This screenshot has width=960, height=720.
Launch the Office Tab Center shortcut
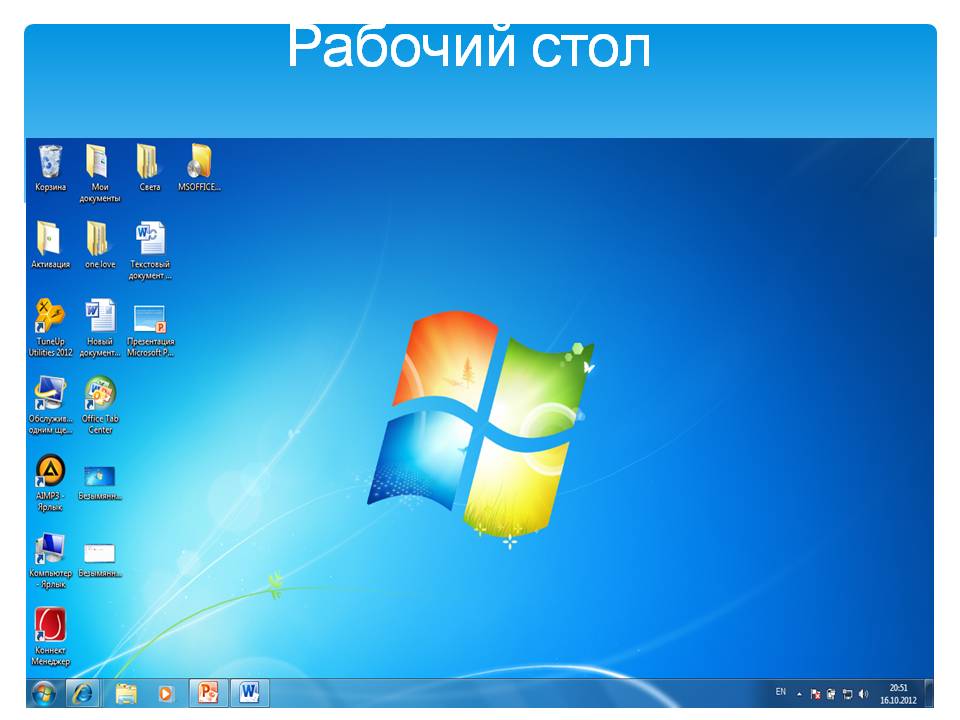(99, 395)
